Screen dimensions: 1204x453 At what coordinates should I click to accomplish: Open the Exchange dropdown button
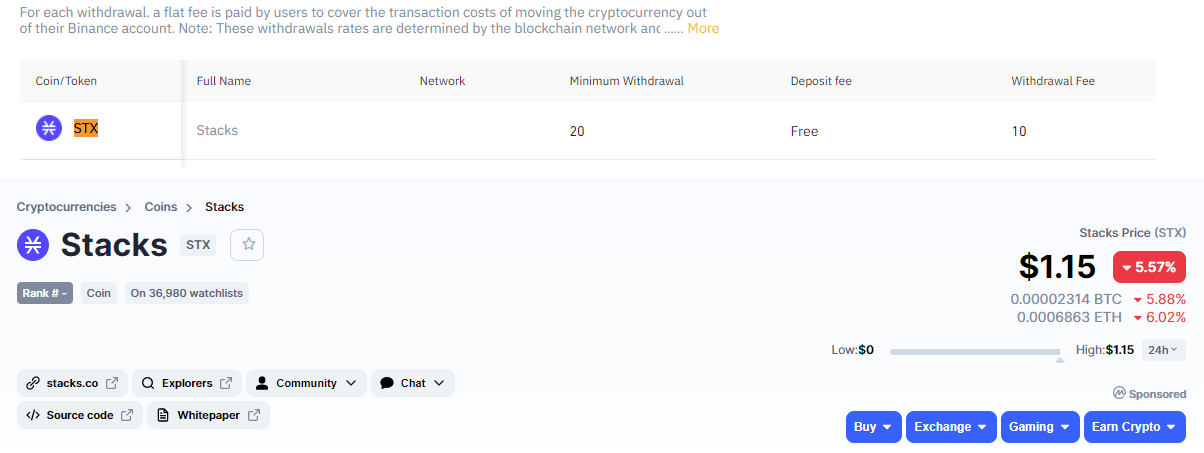pyautogui.click(x=951, y=427)
